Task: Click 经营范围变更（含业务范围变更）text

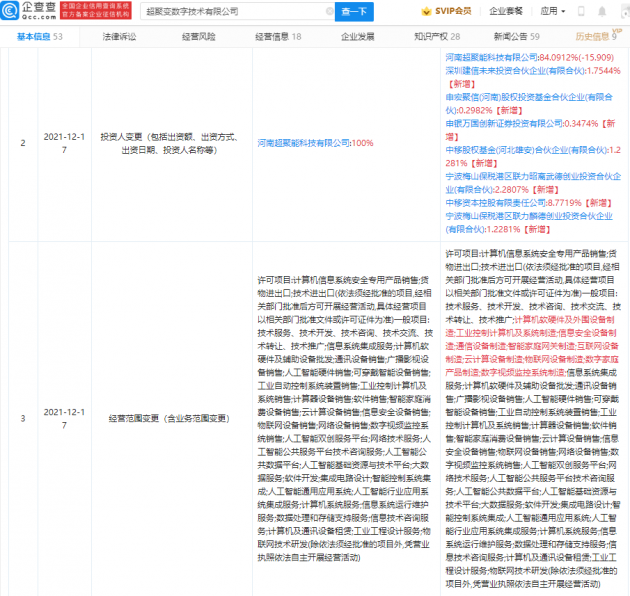Action: pos(169,418)
